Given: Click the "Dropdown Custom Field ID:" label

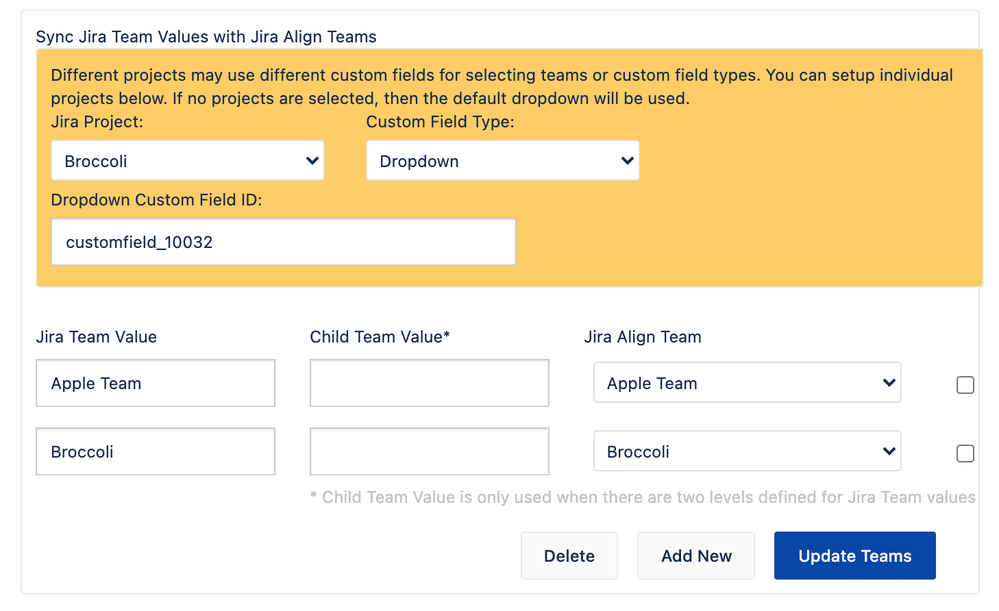Looking at the screenshot, I should [x=156, y=200].
